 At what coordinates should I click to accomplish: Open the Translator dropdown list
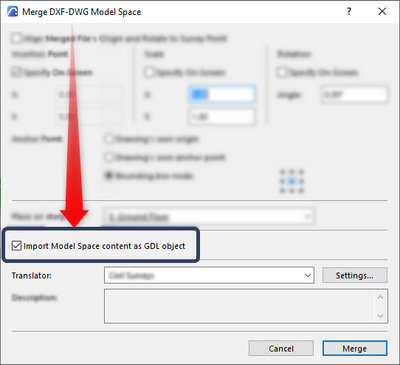[x=209, y=275]
